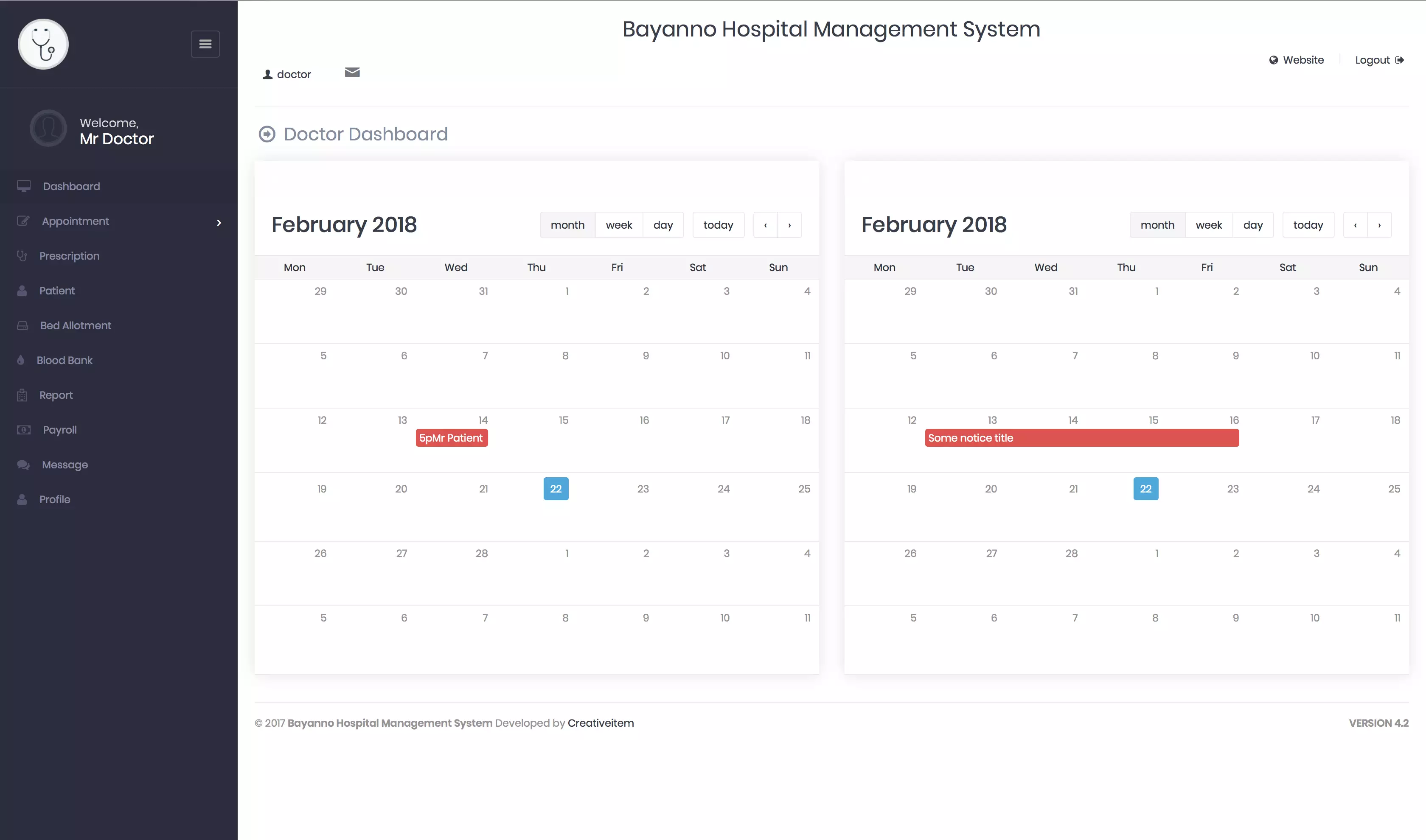Expand the Appointment submenu chevron
The height and width of the screenshot is (840, 1426).
(219, 222)
